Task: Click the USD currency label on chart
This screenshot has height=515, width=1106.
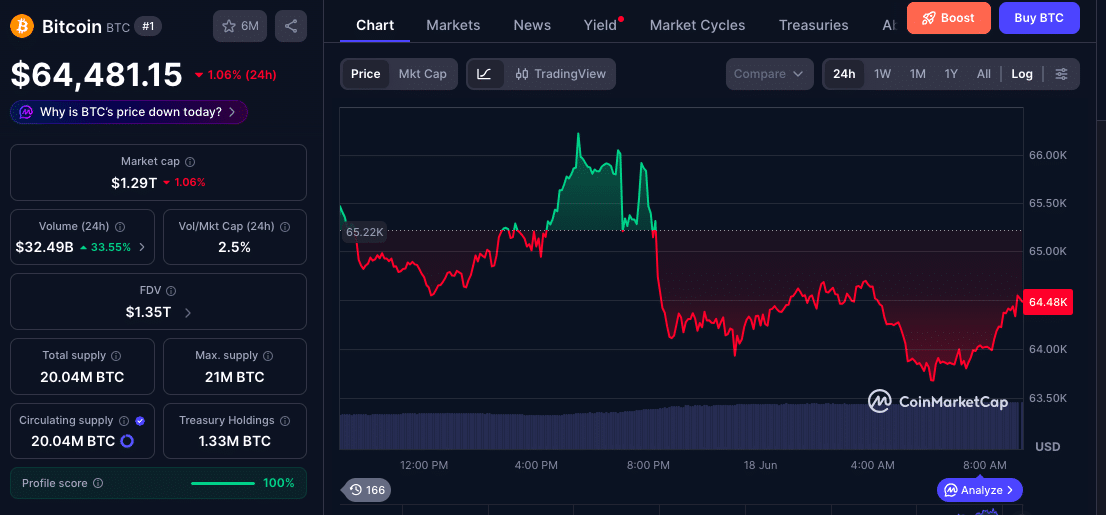Action: 1047,447
